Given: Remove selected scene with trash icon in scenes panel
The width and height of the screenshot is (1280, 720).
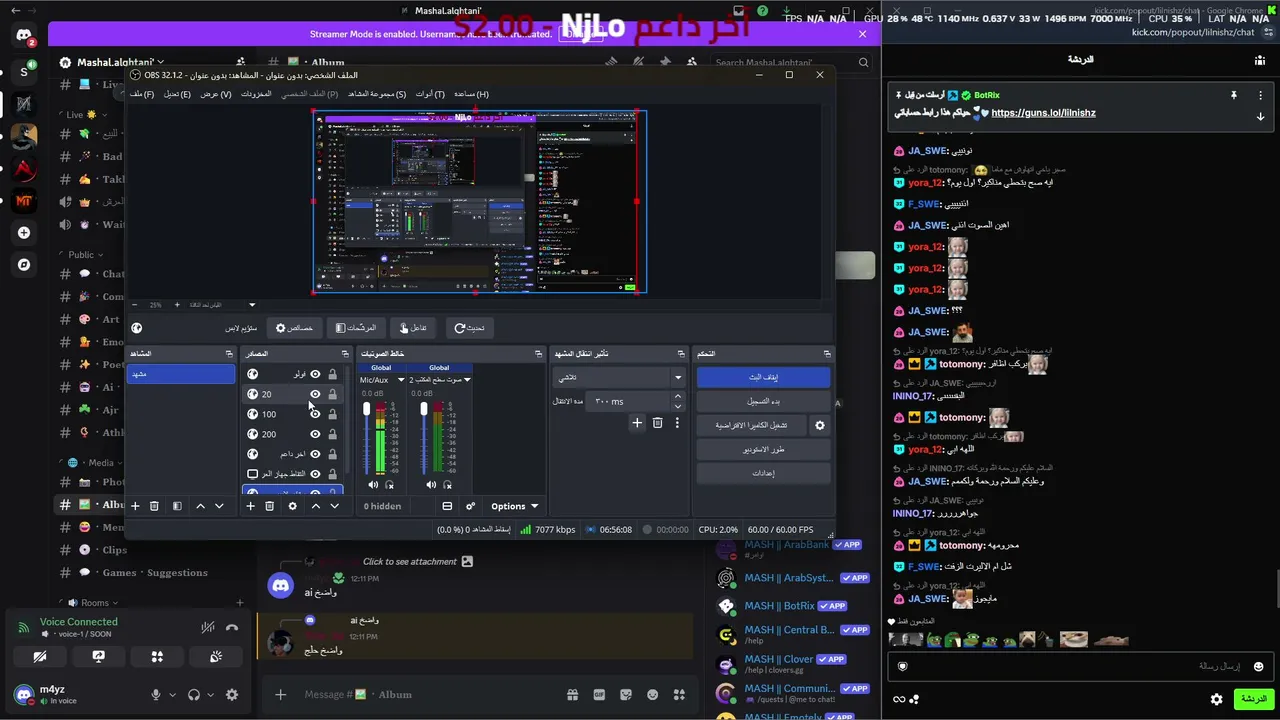Looking at the screenshot, I should (154, 506).
